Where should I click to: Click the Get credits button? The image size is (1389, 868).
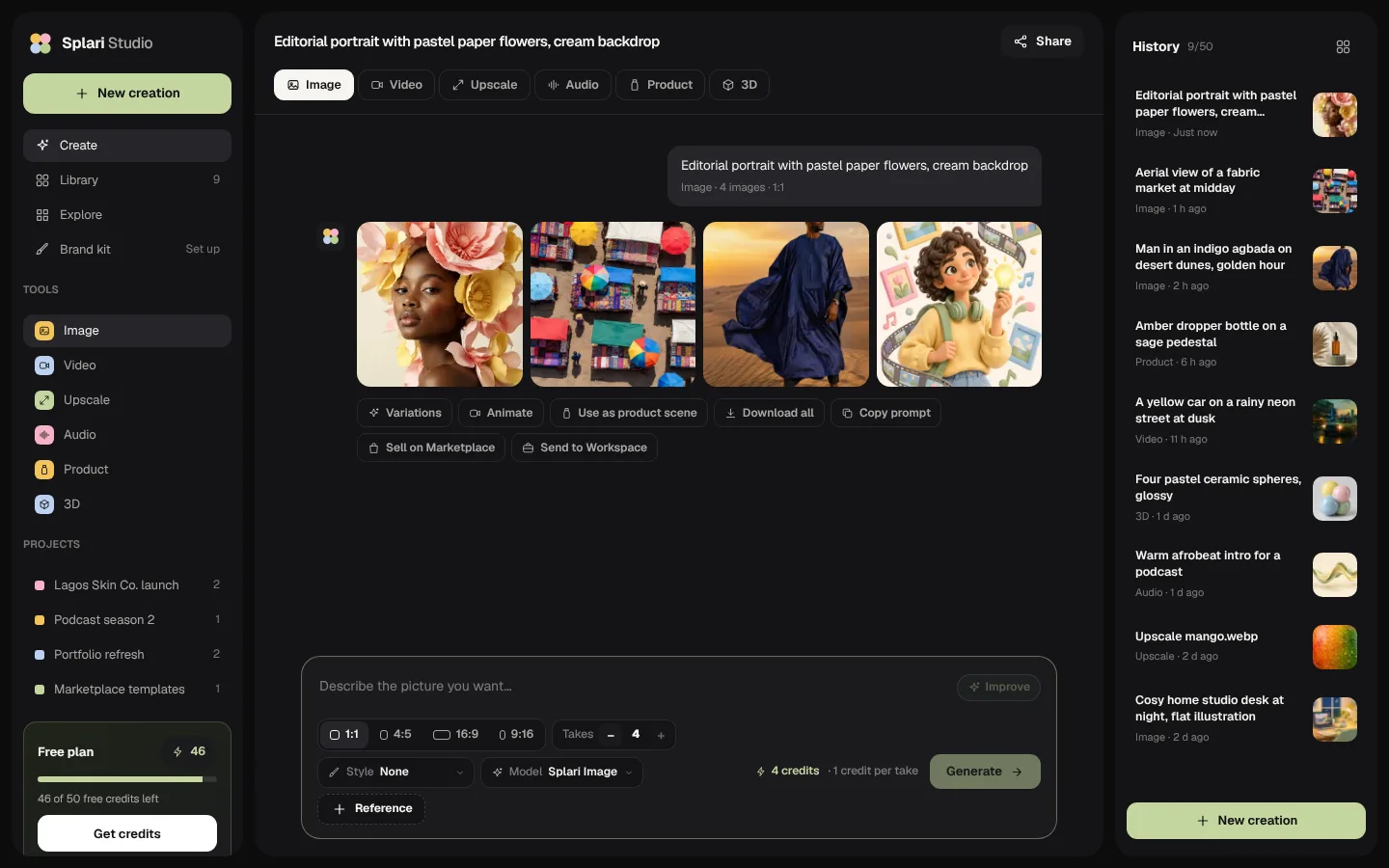[x=127, y=833]
